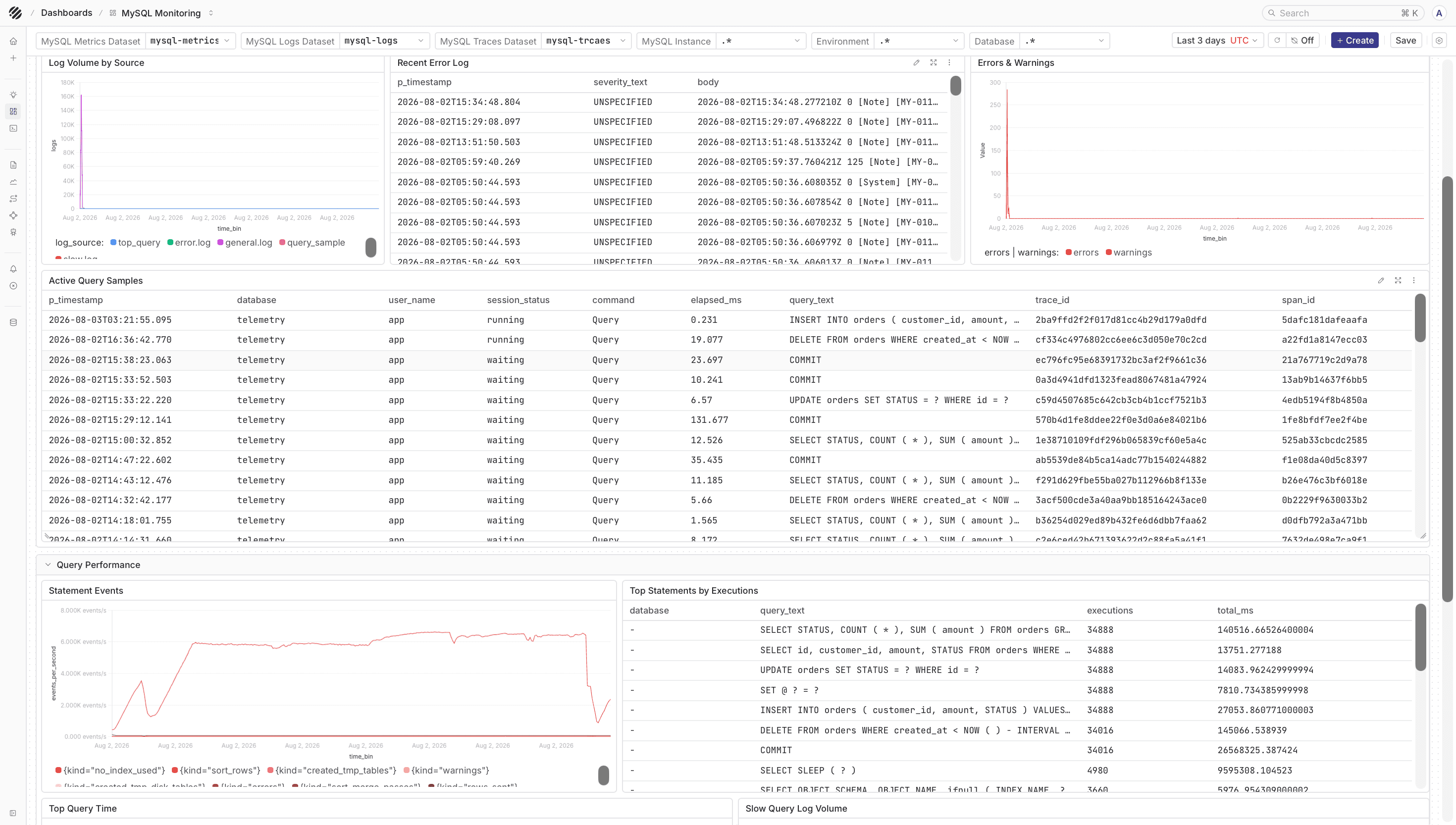Open MySQL Logs Dataset dropdown
Viewport: 1456px width, 825px height.
pyautogui.click(x=384, y=41)
